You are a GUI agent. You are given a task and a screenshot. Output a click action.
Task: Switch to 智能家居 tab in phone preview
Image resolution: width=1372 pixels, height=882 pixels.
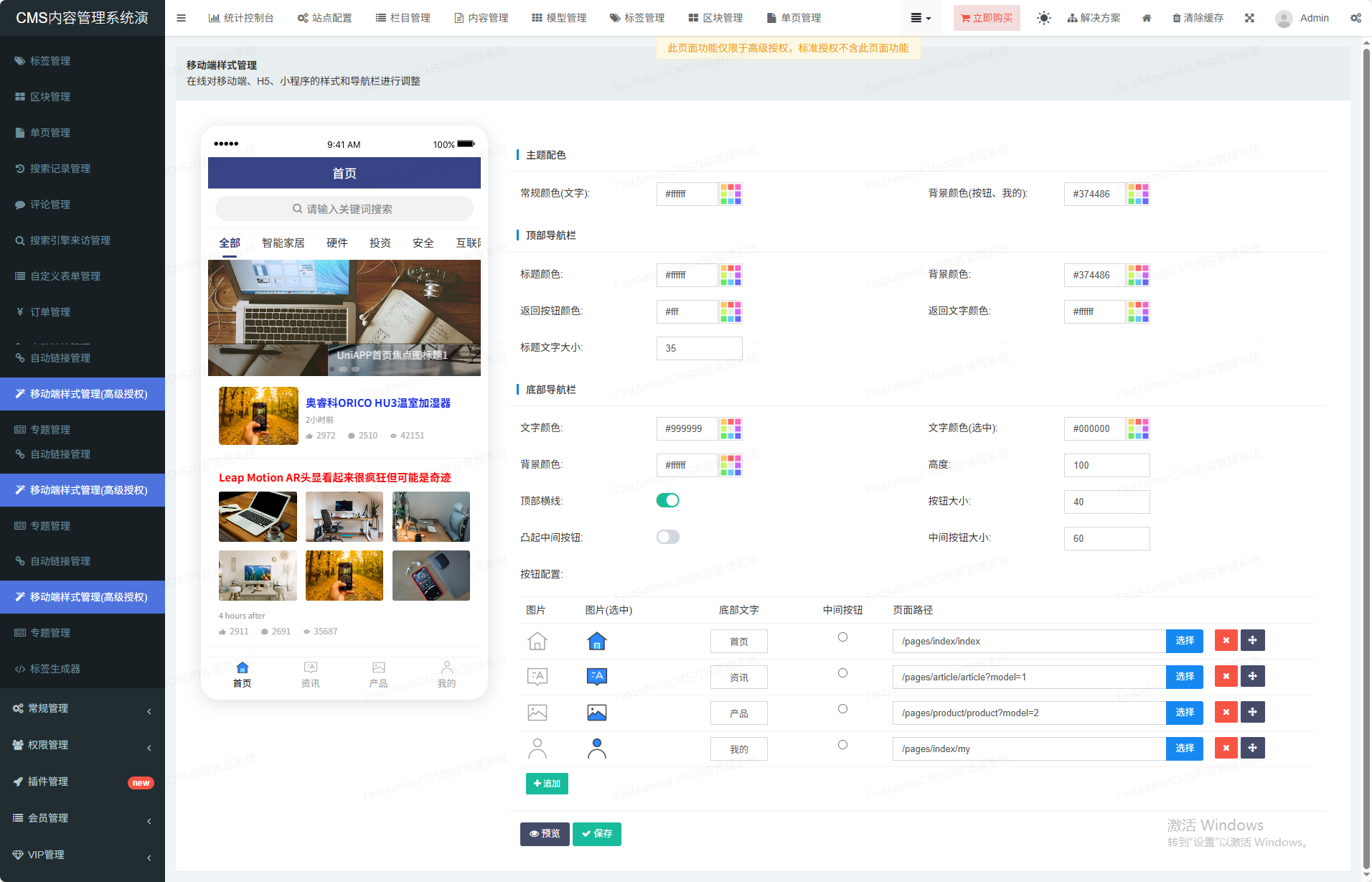click(x=283, y=243)
